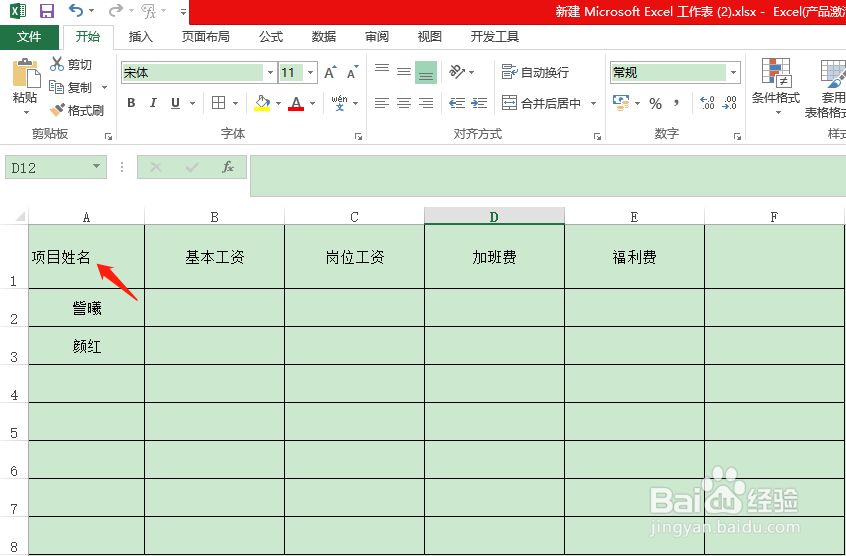This screenshot has height=556, width=846.
Task: Click the accounting number format icon
Action: 621,102
